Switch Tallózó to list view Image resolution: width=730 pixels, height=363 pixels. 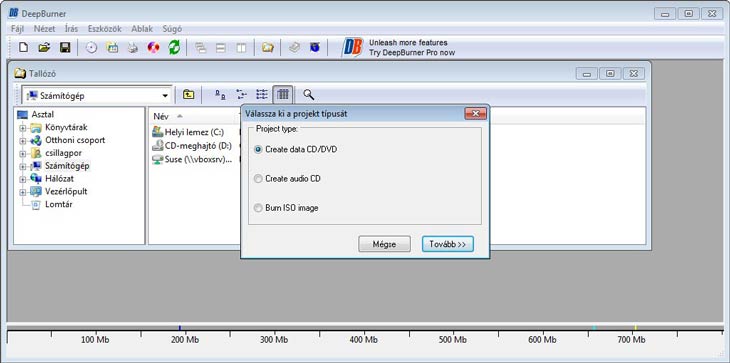[x=262, y=94]
